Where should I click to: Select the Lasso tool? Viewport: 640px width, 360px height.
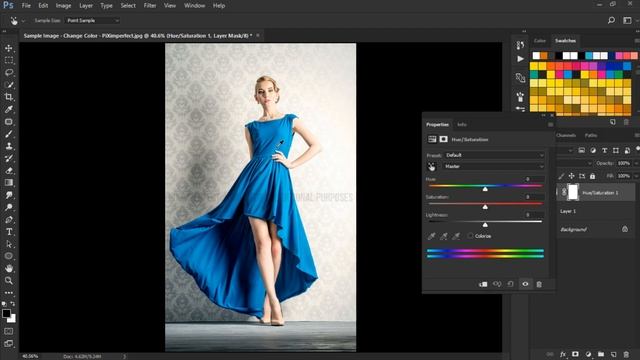(x=9, y=73)
